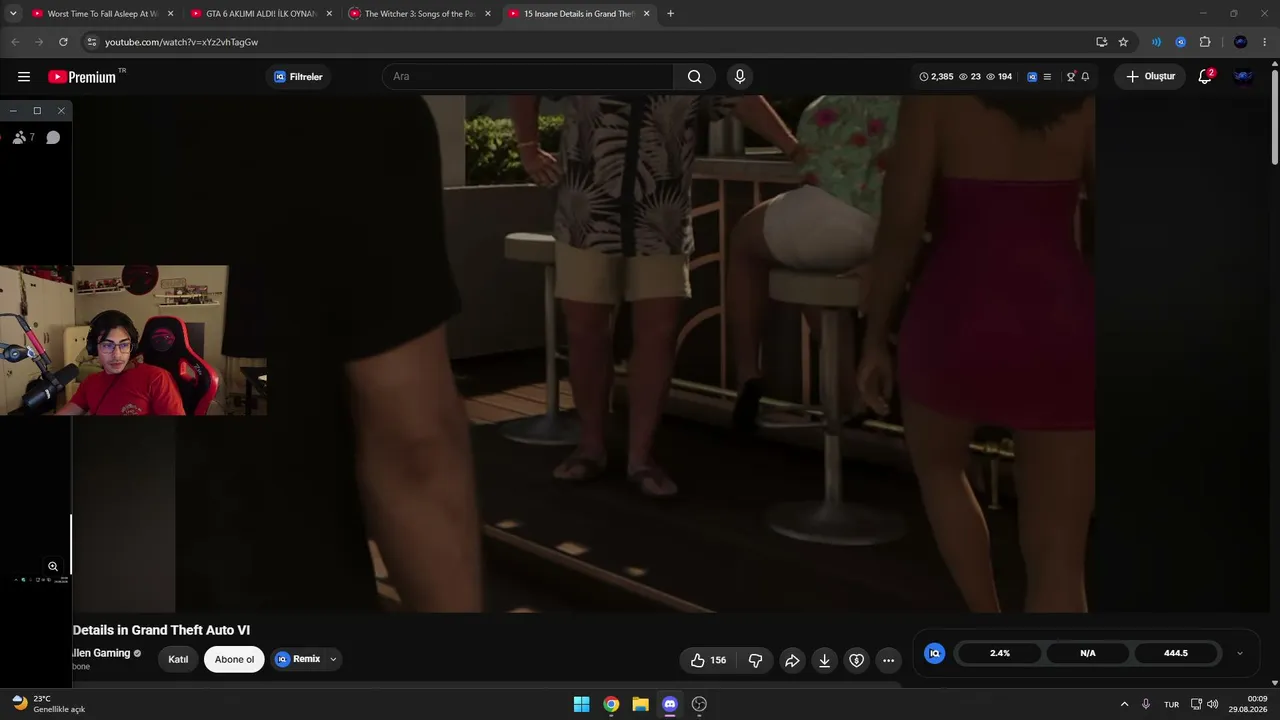The width and height of the screenshot is (1280, 720).
Task: Start voice search with microphone icon
Action: click(740, 77)
